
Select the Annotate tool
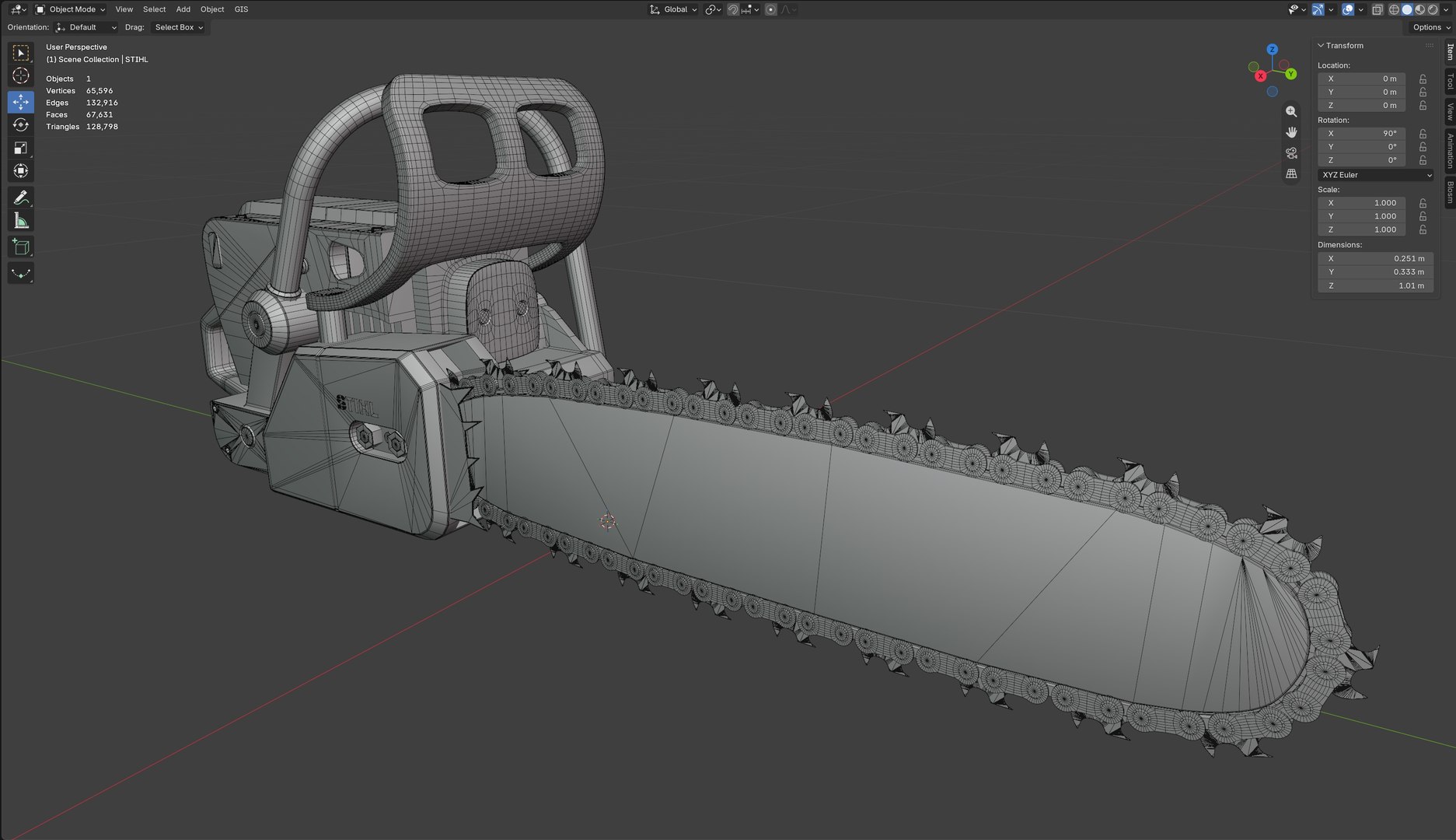pyautogui.click(x=21, y=198)
